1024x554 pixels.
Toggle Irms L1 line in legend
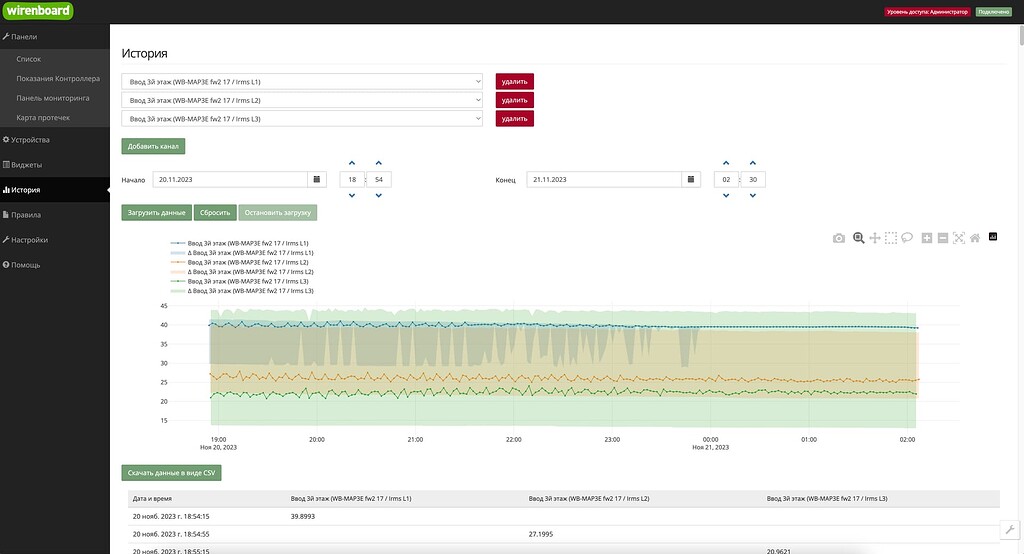coord(240,243)
